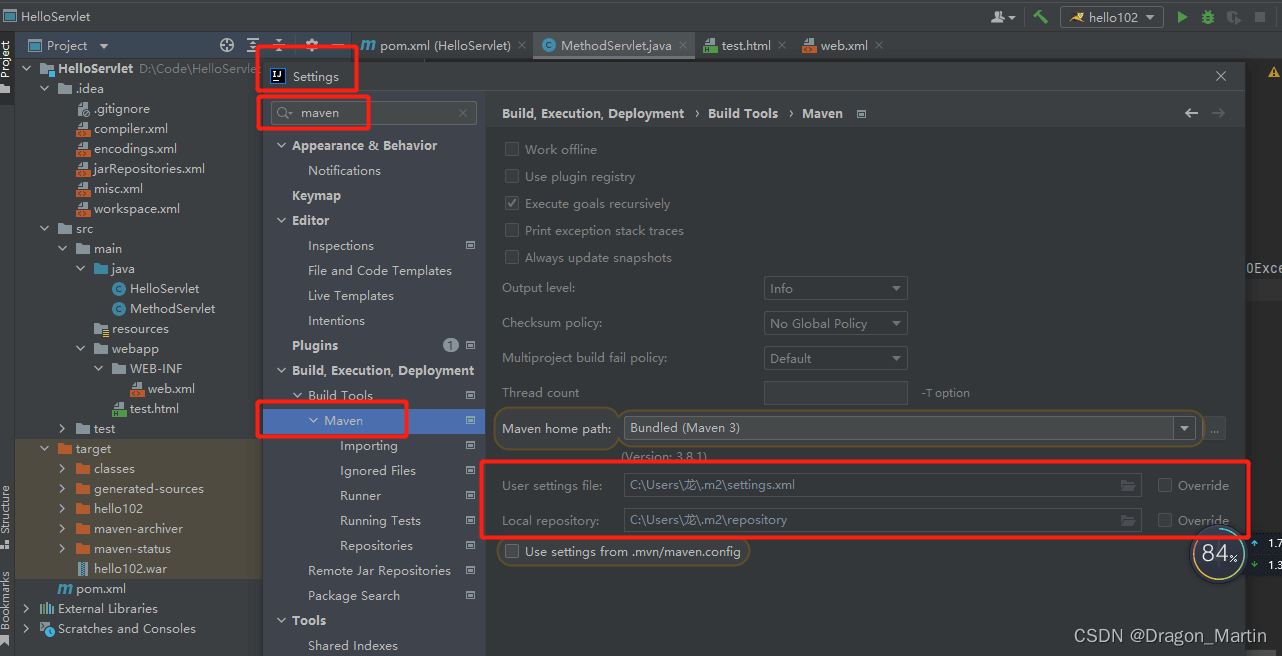Open Multiproject build fail policy dropdown
This screenshot has width=1282, height=656.
[835, 358]
